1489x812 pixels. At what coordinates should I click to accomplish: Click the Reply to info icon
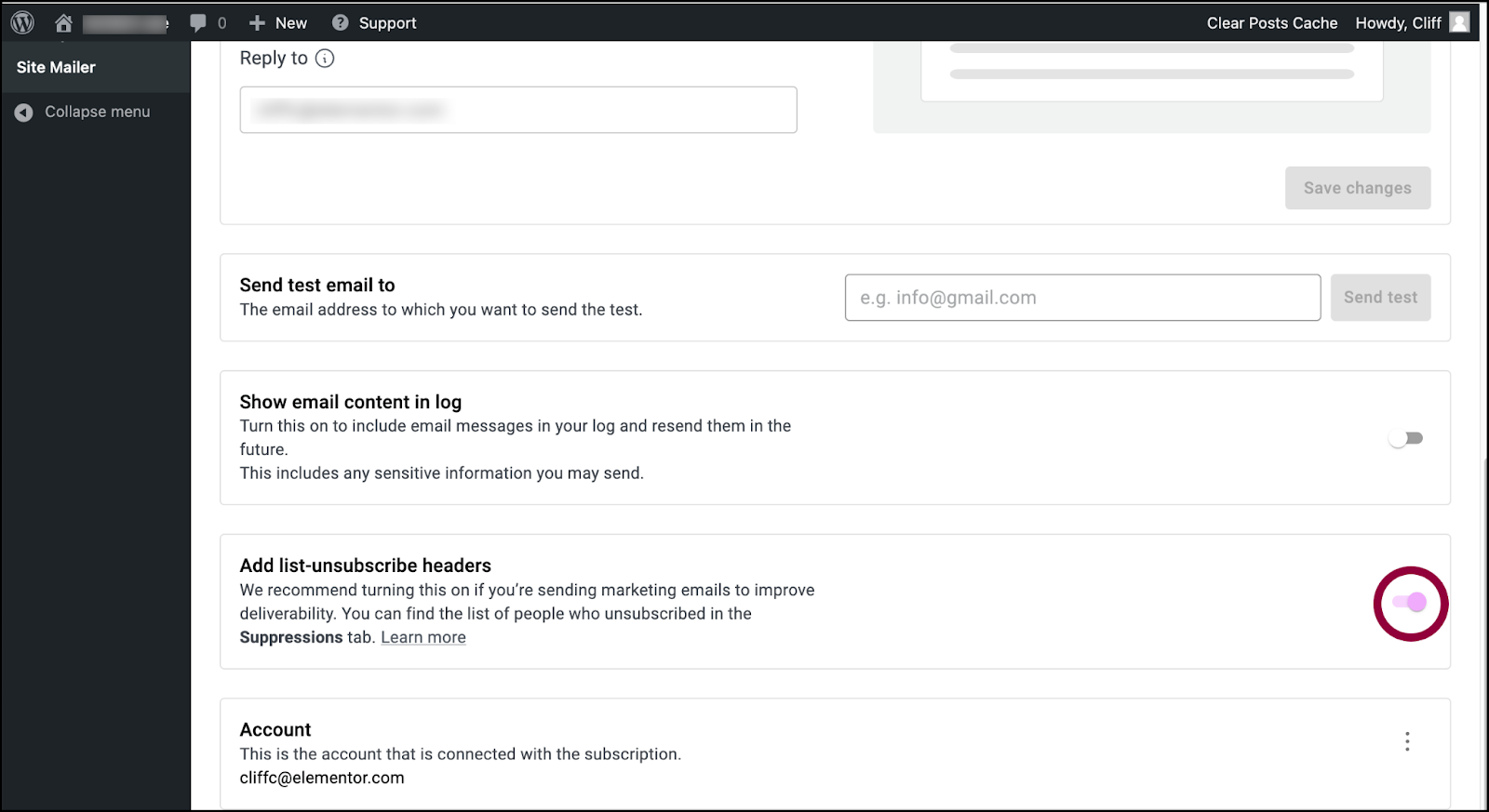click(x=325, y=59)
